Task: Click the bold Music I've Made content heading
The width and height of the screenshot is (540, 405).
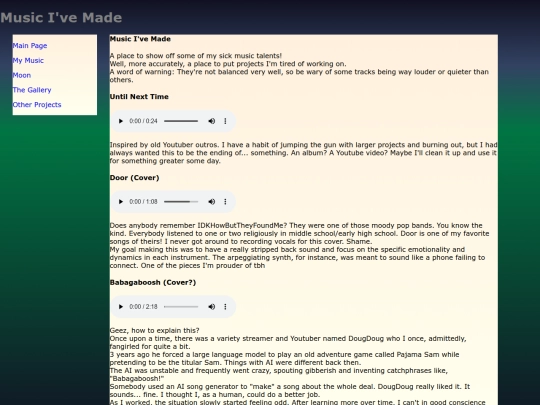Action: [140, 39]
